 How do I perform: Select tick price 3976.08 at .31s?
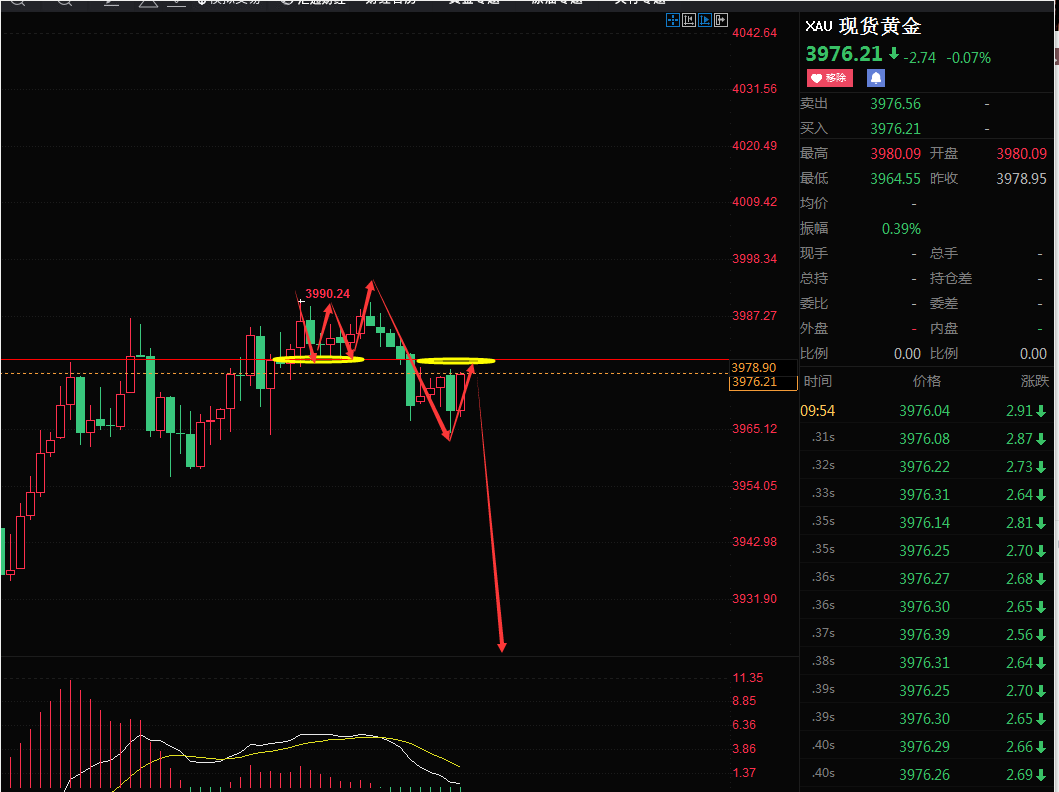pos(924,439)
